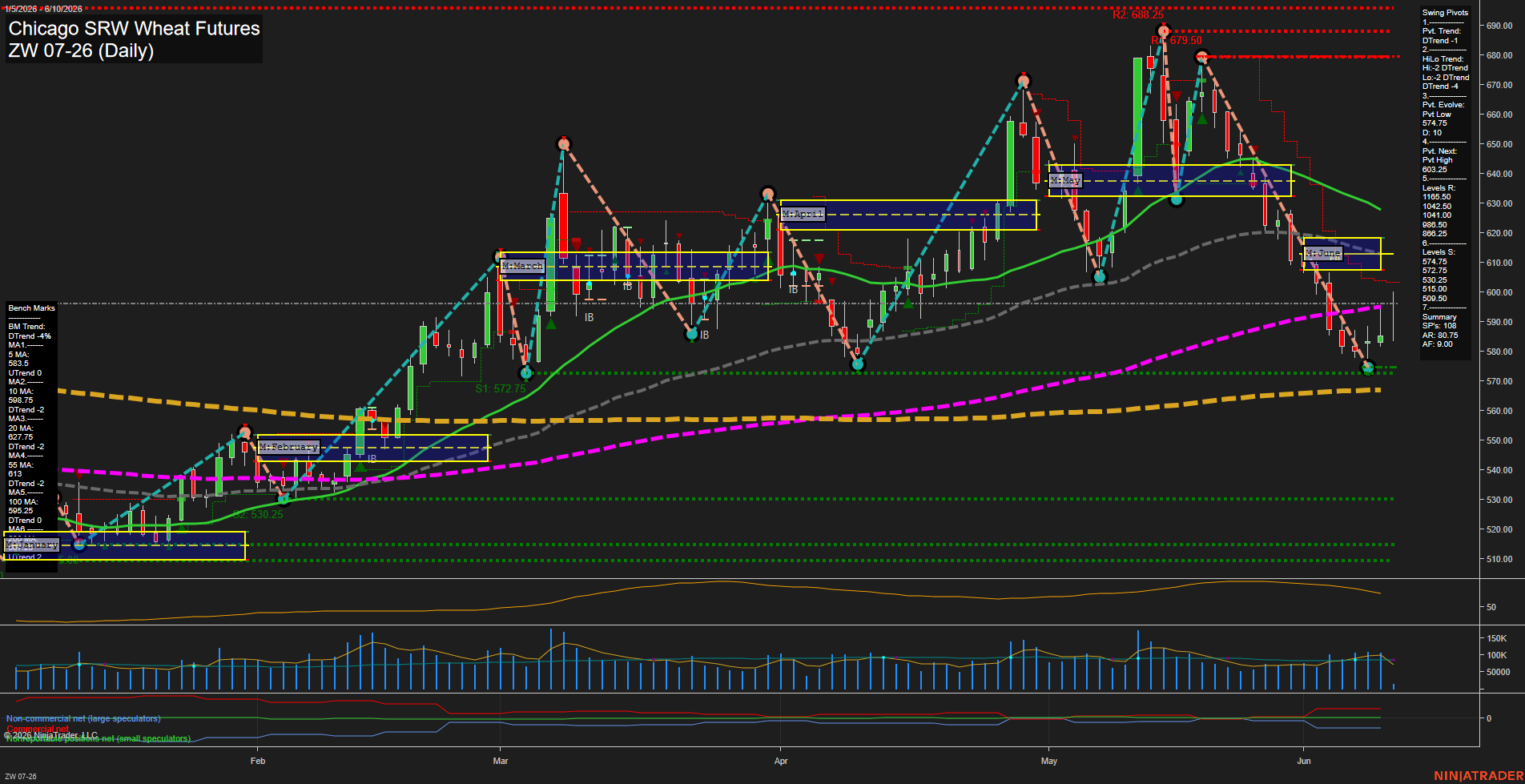
Task: Click the '20 MA:' benchmark entry
Action: [x=20, y=428]
